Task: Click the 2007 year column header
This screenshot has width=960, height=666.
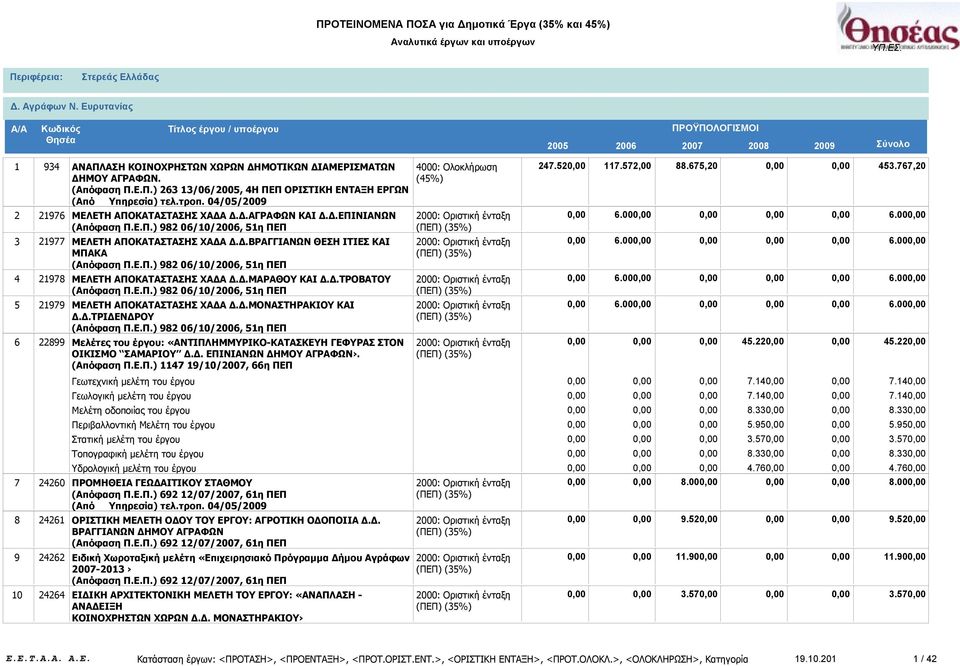Action: (x=692, y=146)
